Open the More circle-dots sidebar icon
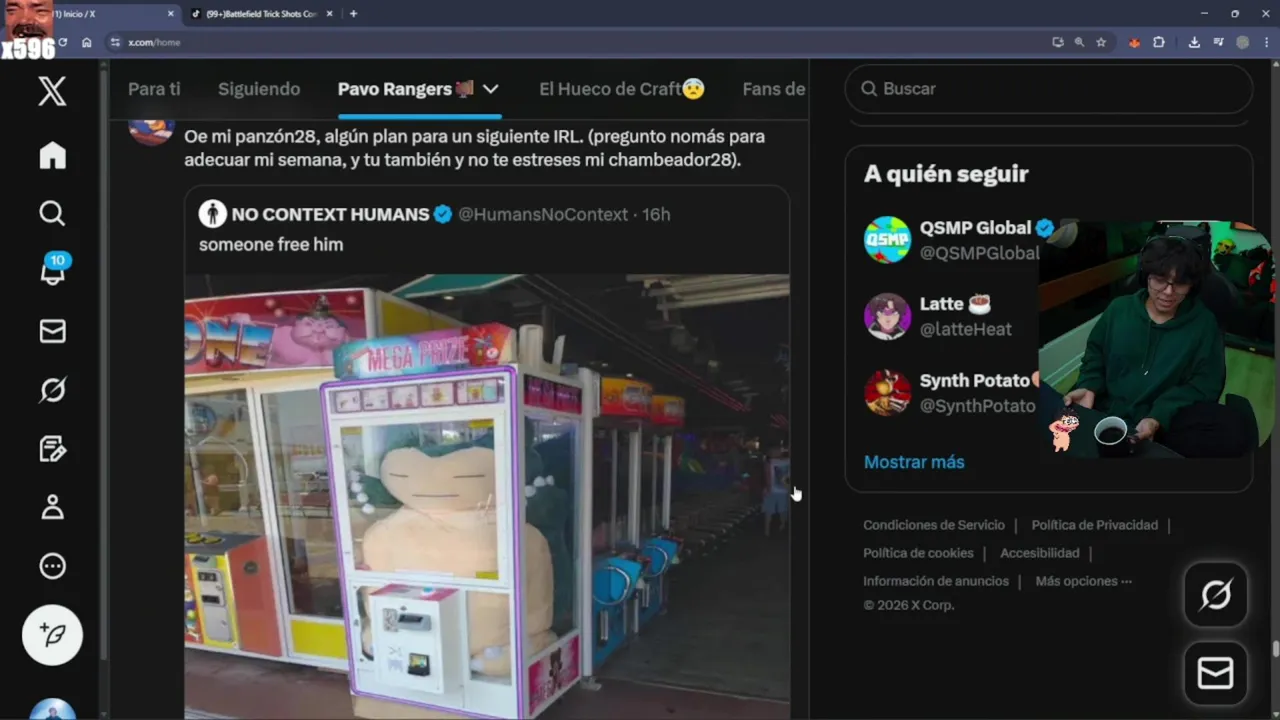 coord(52,566)
